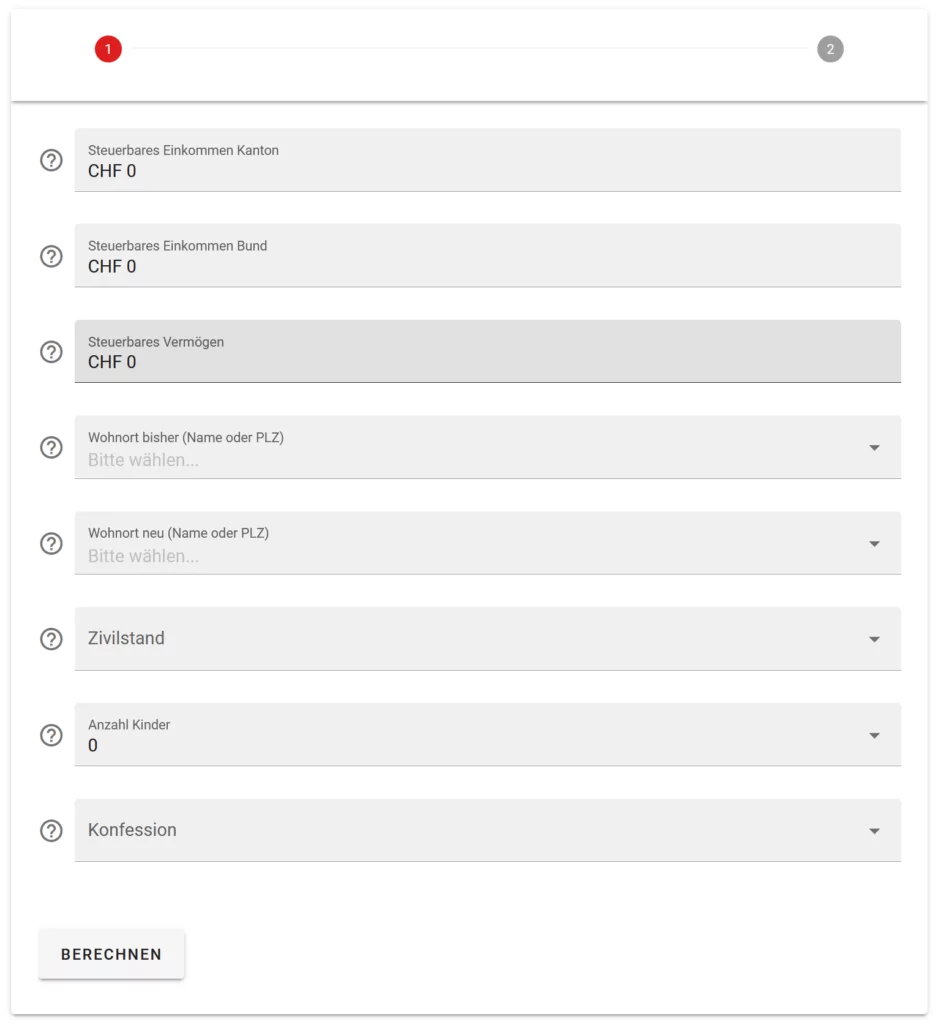Image resolution: width=938 pixels, height=1024 pixels.
Task: Select the Steuerbares Vermögen input field
Action: pos(487,362)
